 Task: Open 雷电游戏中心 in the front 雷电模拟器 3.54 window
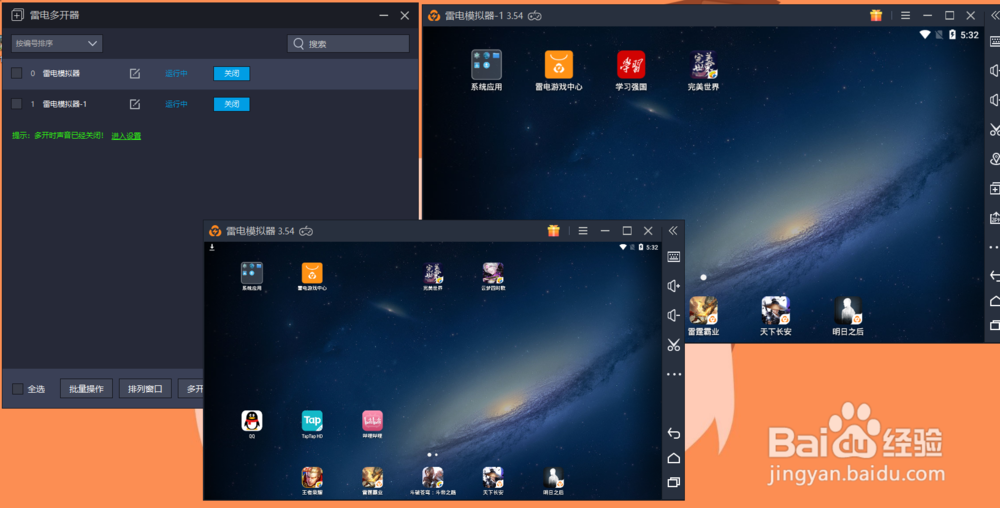click(312, 273)
